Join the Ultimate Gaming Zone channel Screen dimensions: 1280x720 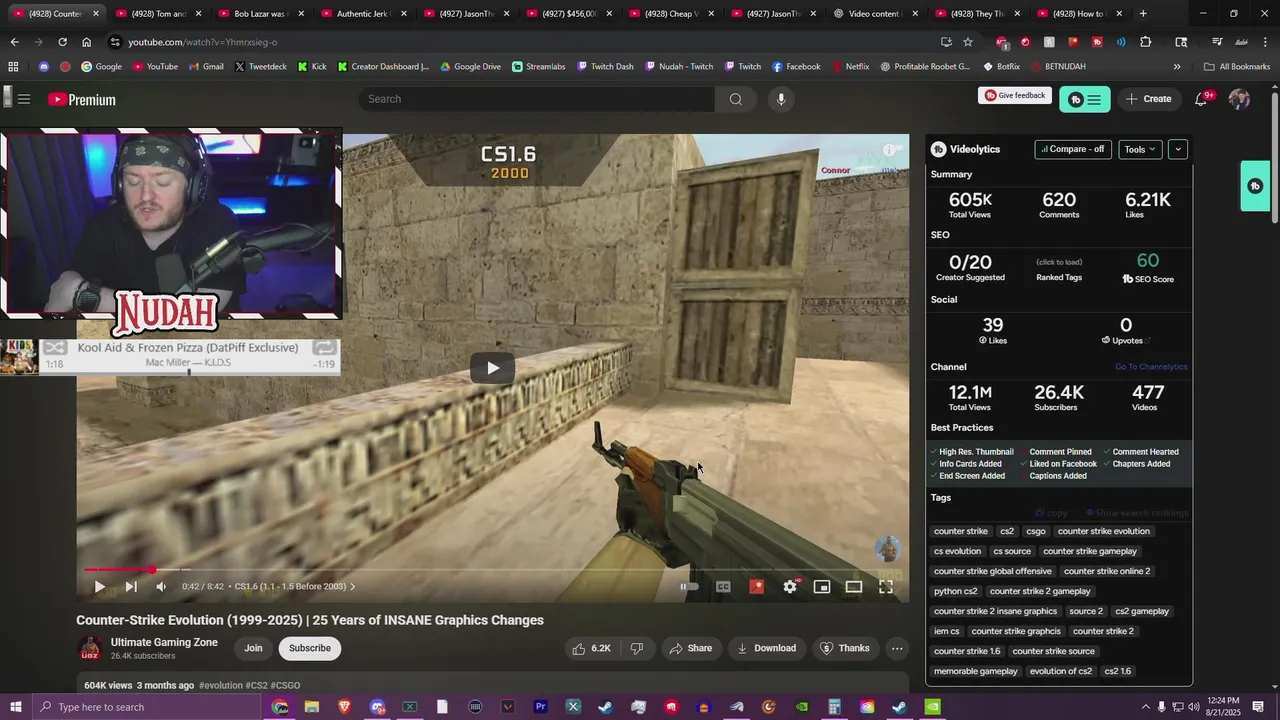click(254, 648)
